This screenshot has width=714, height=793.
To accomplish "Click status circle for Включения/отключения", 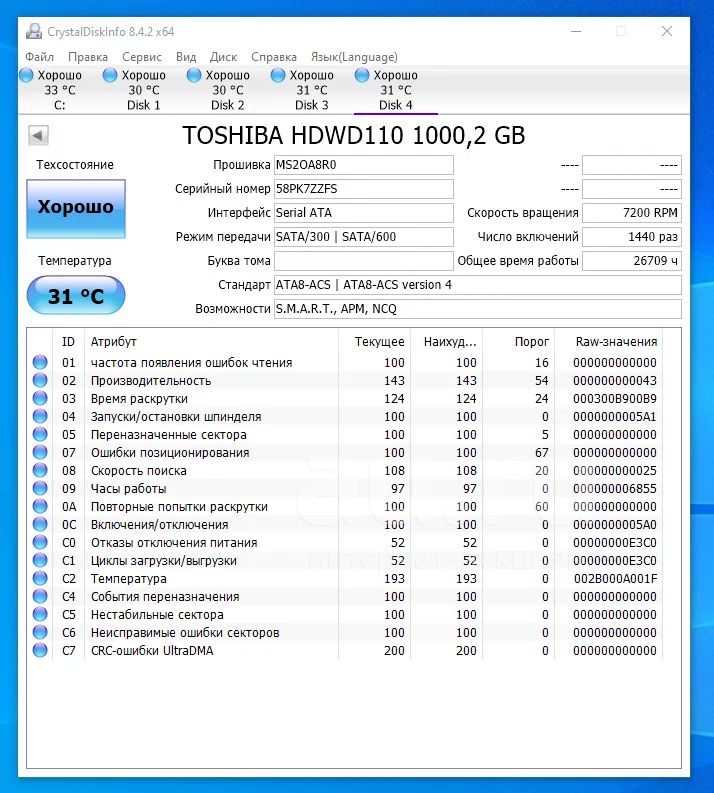I will tap(40, 524).
